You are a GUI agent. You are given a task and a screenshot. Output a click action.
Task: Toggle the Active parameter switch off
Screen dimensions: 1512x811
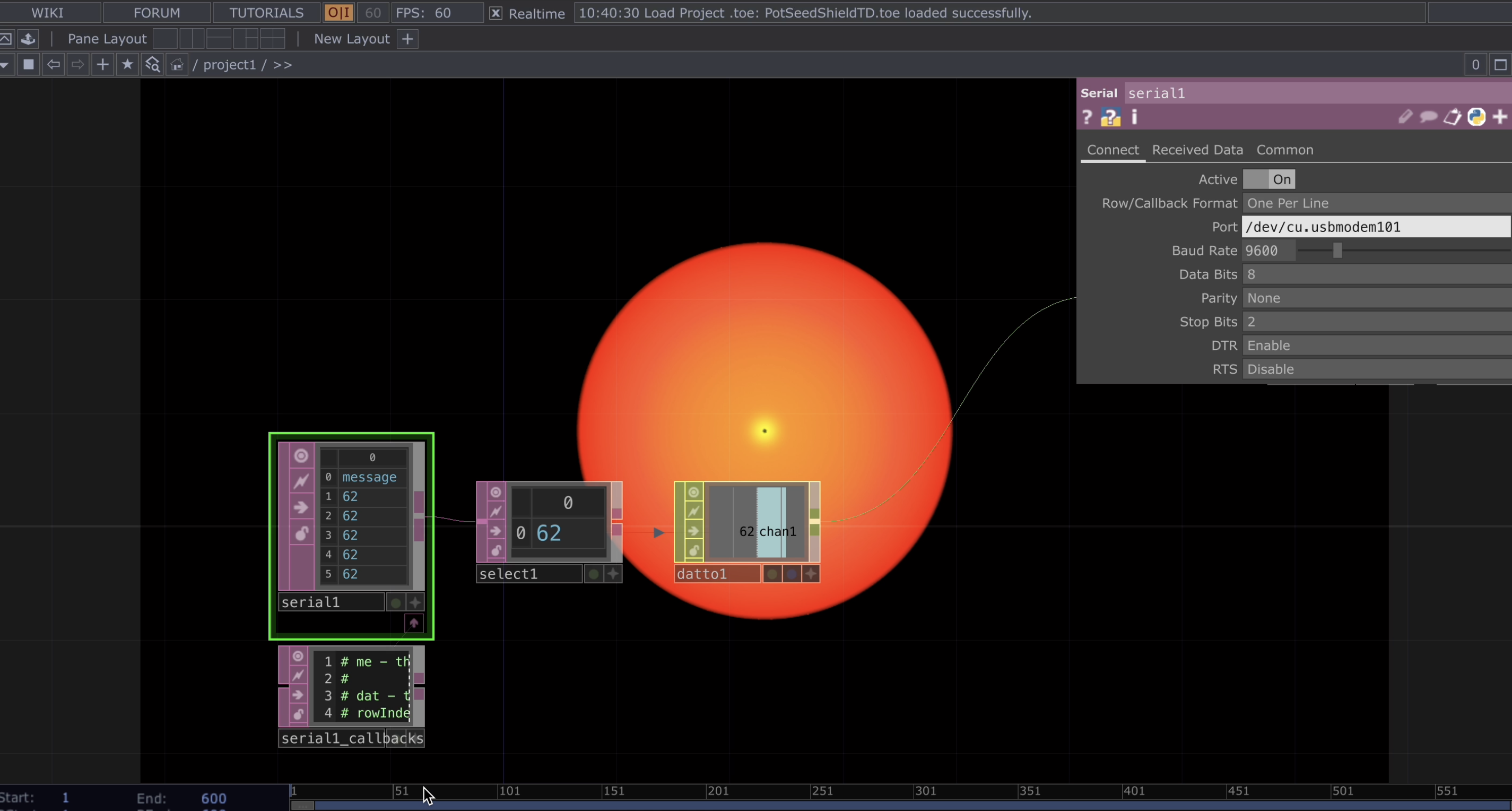click(1268, 179)
